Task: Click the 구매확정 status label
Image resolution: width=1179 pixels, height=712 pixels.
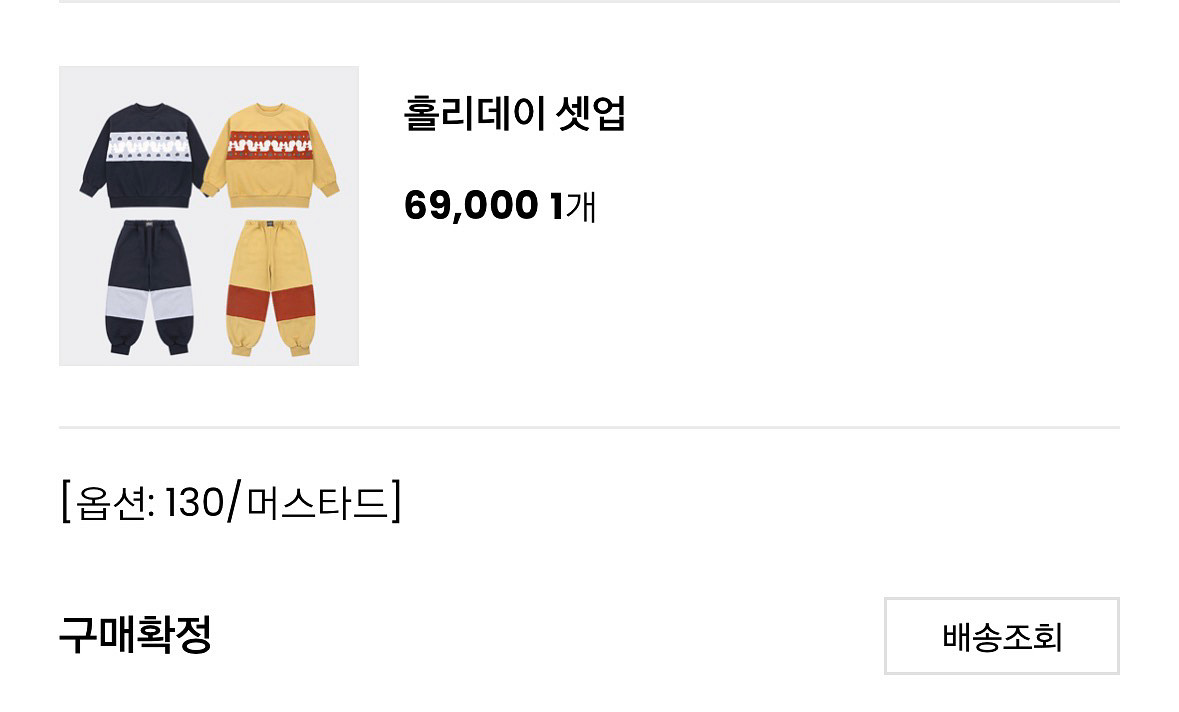Action: coord(135,635)
